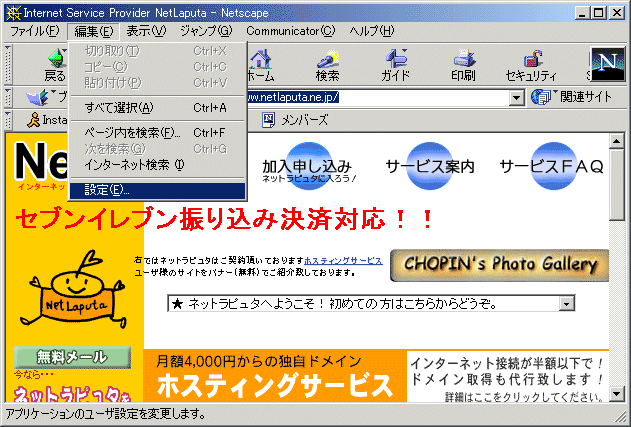The image size is (631, 427).
Task: Click the インターネット接続が半額以下で text banner
Action: [507, 376]
